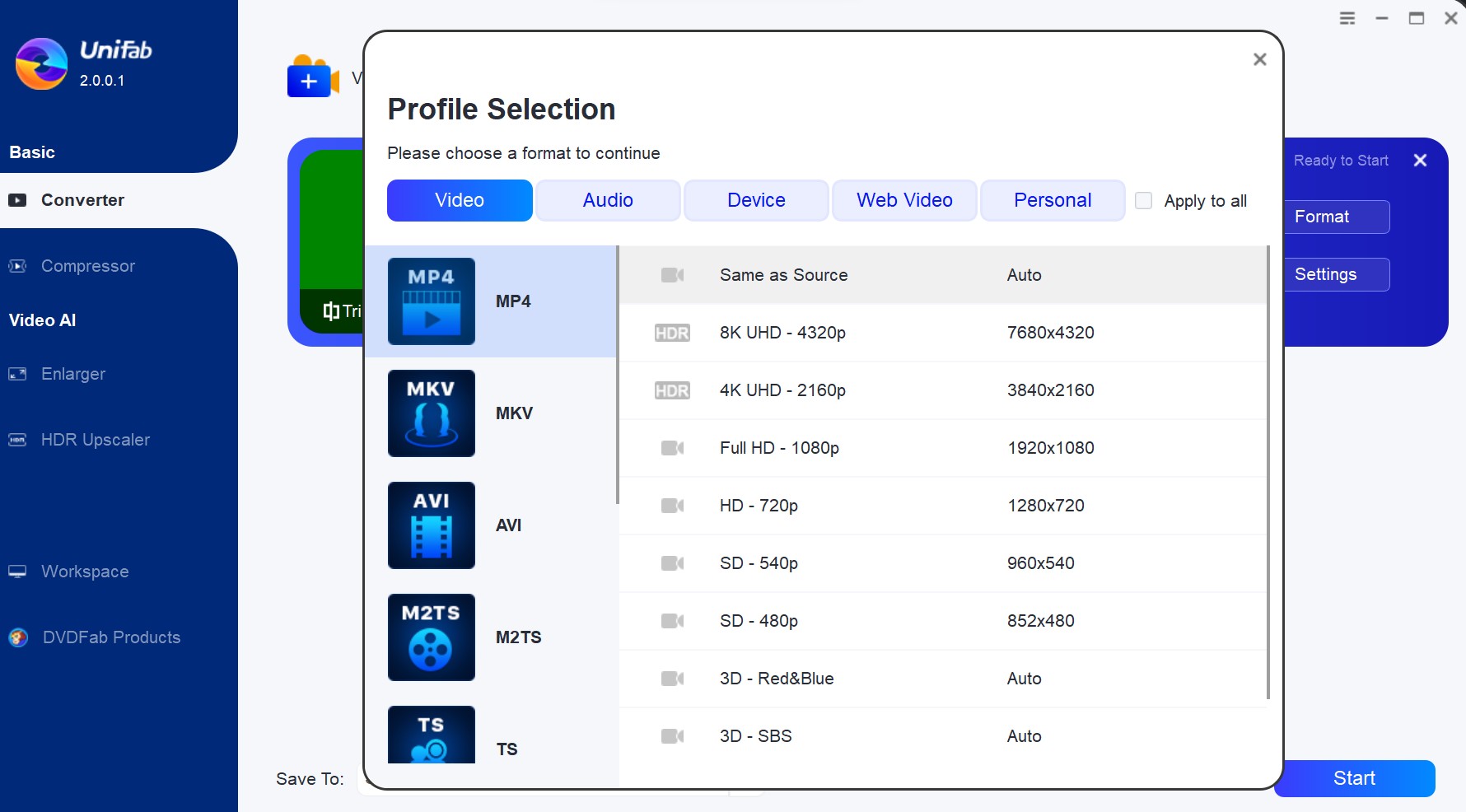Viewport: 1466px width, 812px height.
Task: Pick the AVI format icon
Action: coord(431,525)
